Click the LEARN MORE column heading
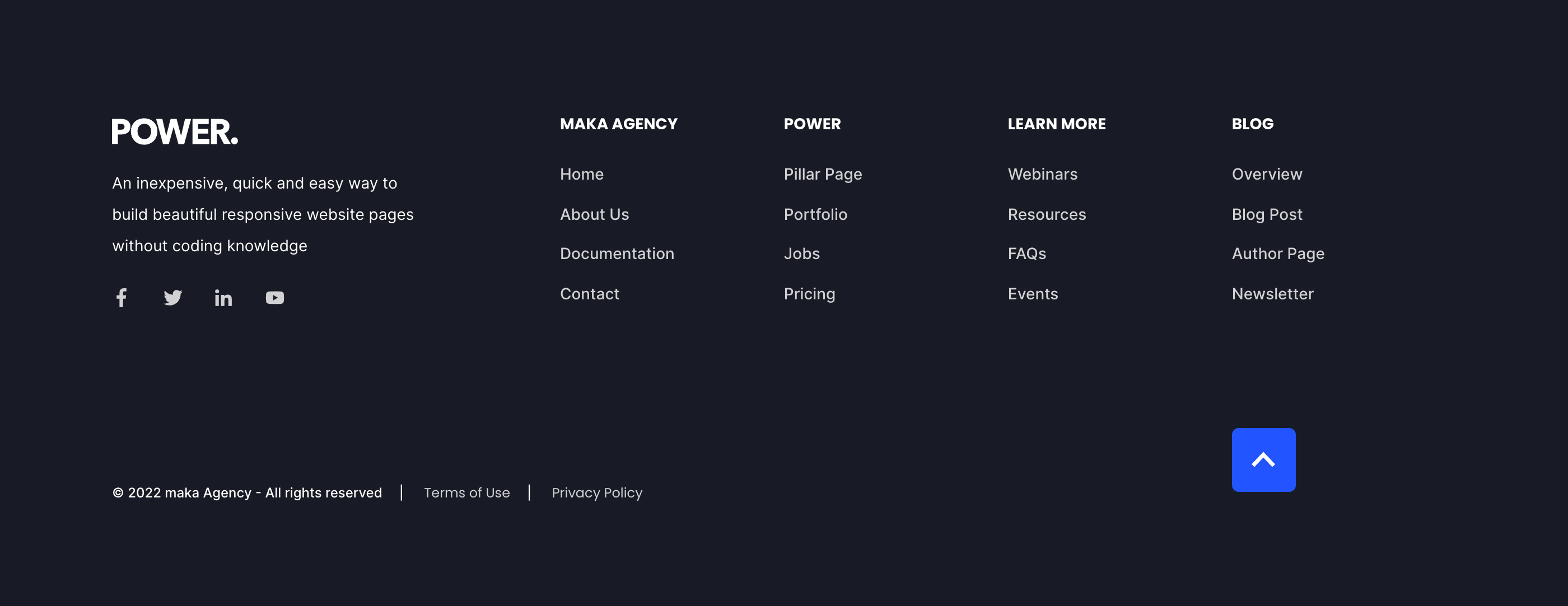The image size is (1568, 606). coord(1057,124)
